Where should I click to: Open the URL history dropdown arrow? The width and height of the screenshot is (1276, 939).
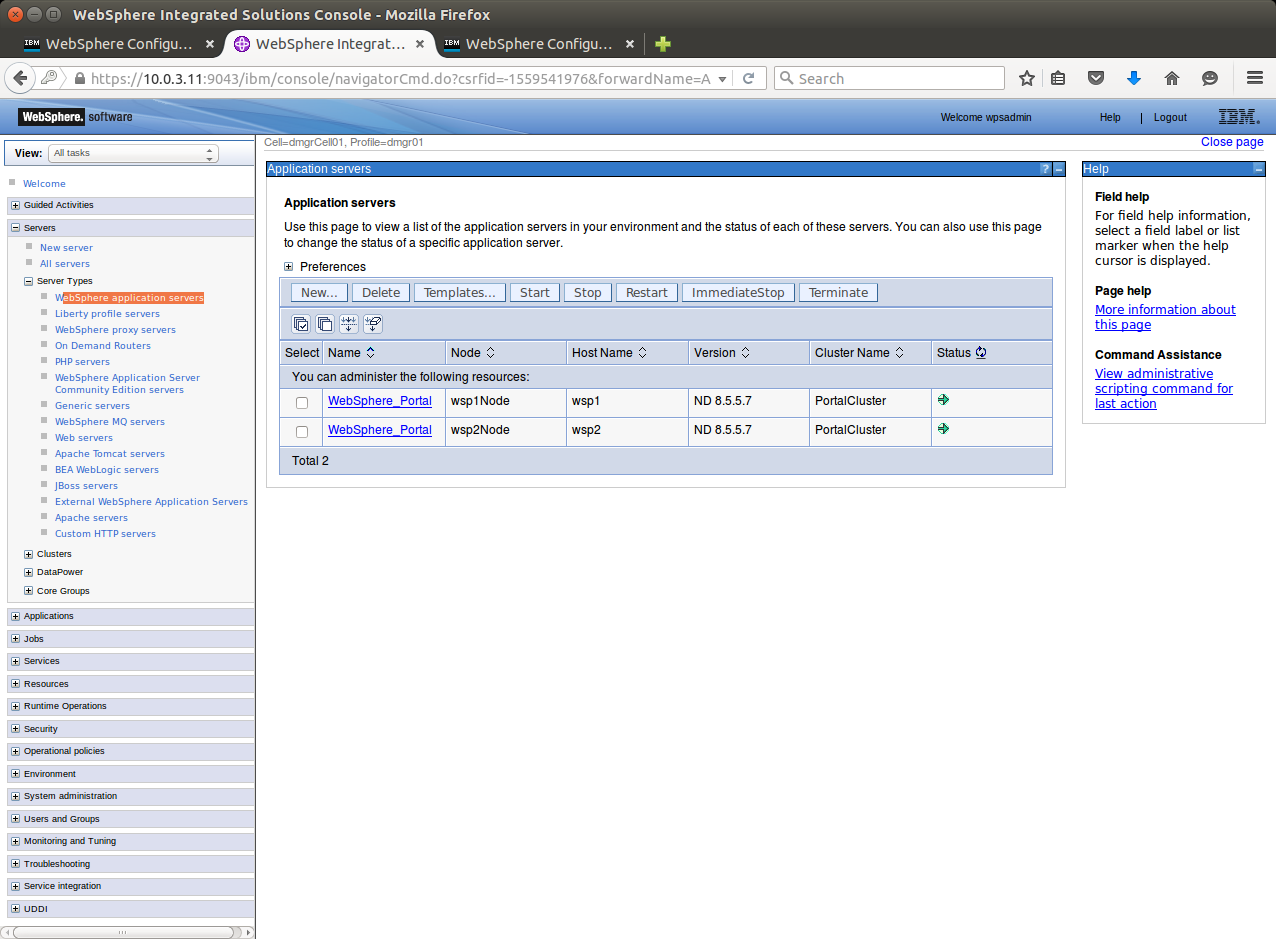coord(722,78)
